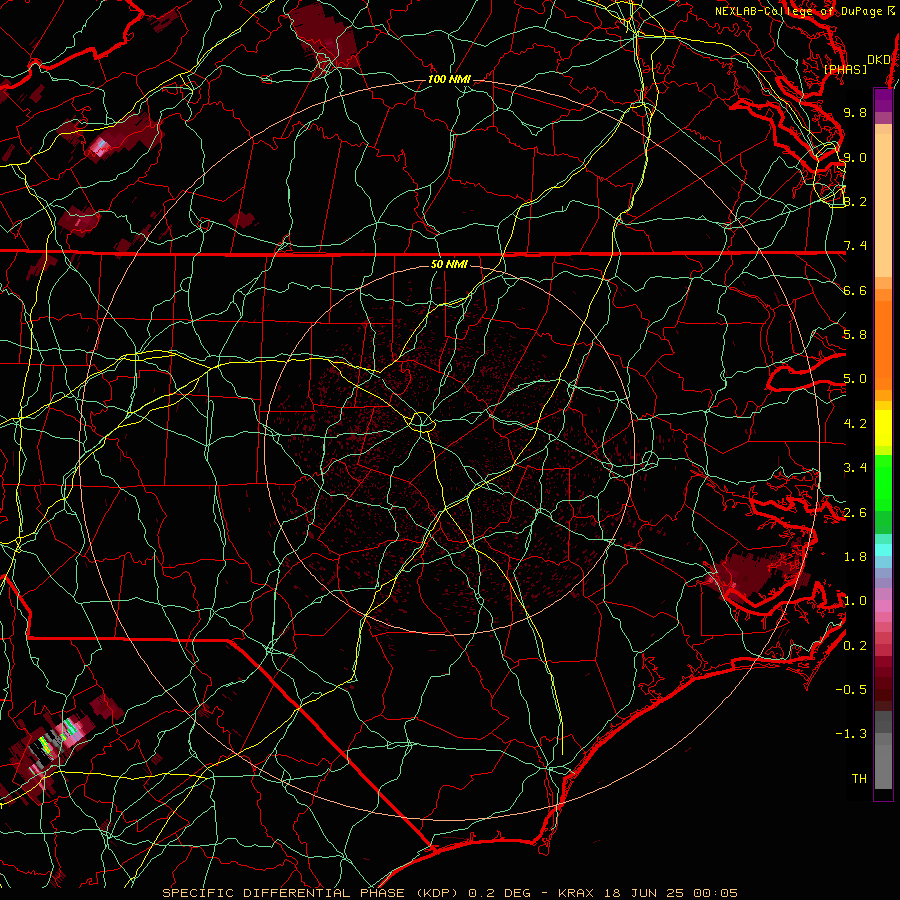Click the 4.2 value on the color scale
This screenshot has height=900, width=900.
[x=855, y=424]
